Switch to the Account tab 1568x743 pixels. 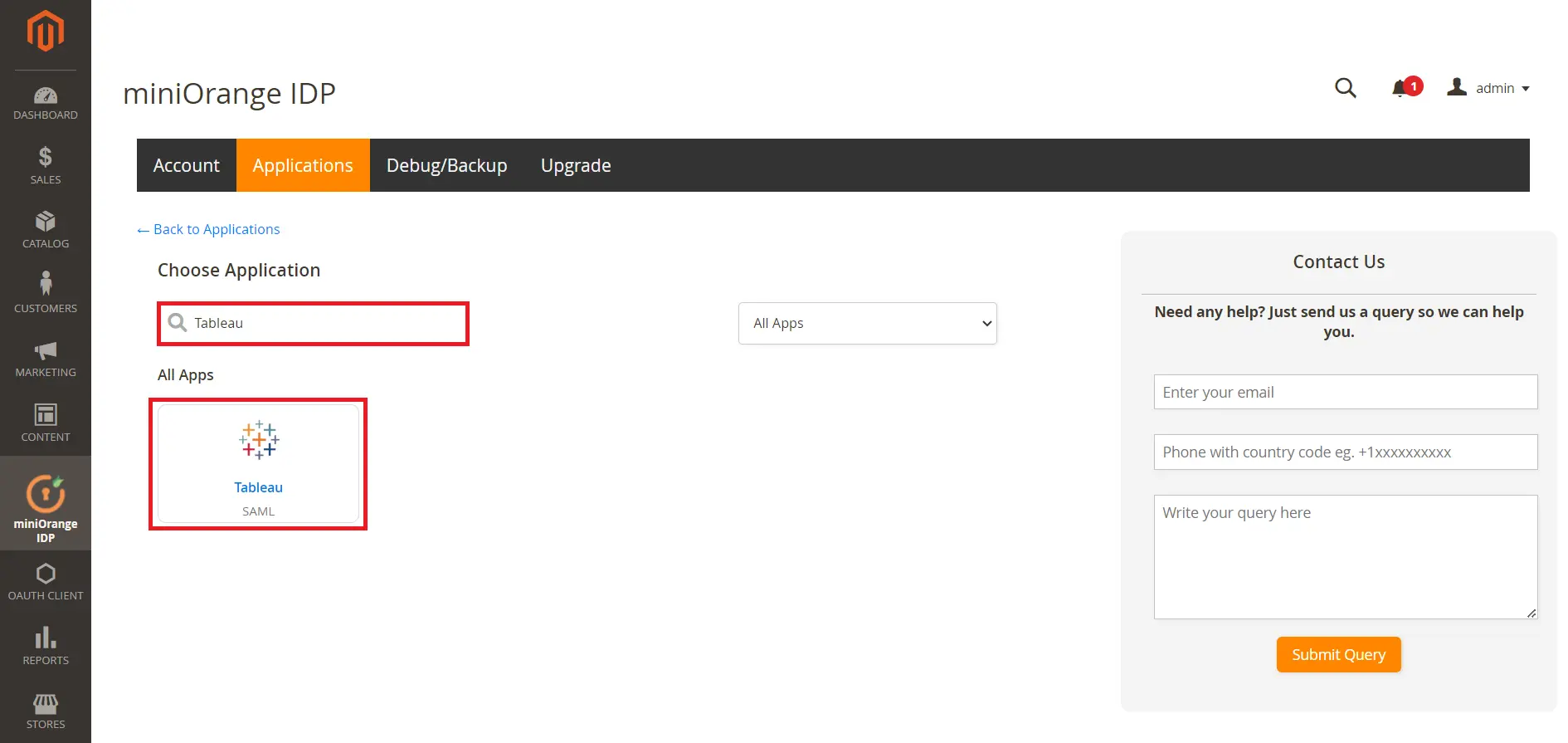coord(187,165)
